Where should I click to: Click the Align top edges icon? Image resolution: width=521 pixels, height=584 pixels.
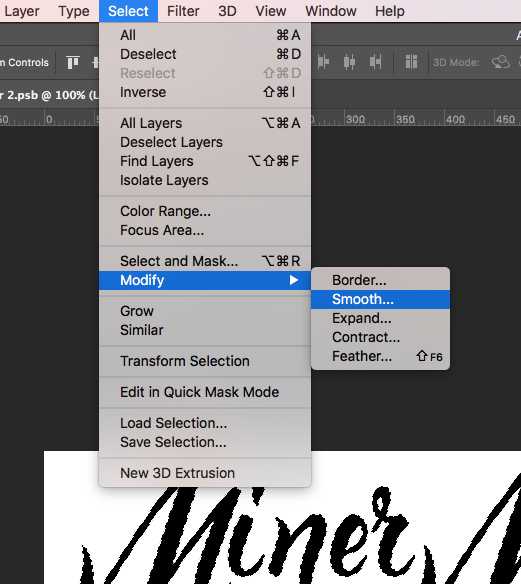point(73,62)
